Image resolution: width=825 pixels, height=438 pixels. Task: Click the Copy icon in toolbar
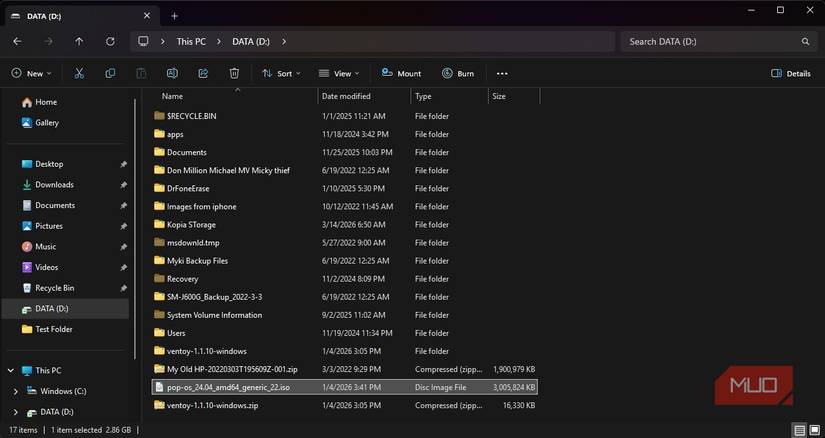[x=110, y=74]
